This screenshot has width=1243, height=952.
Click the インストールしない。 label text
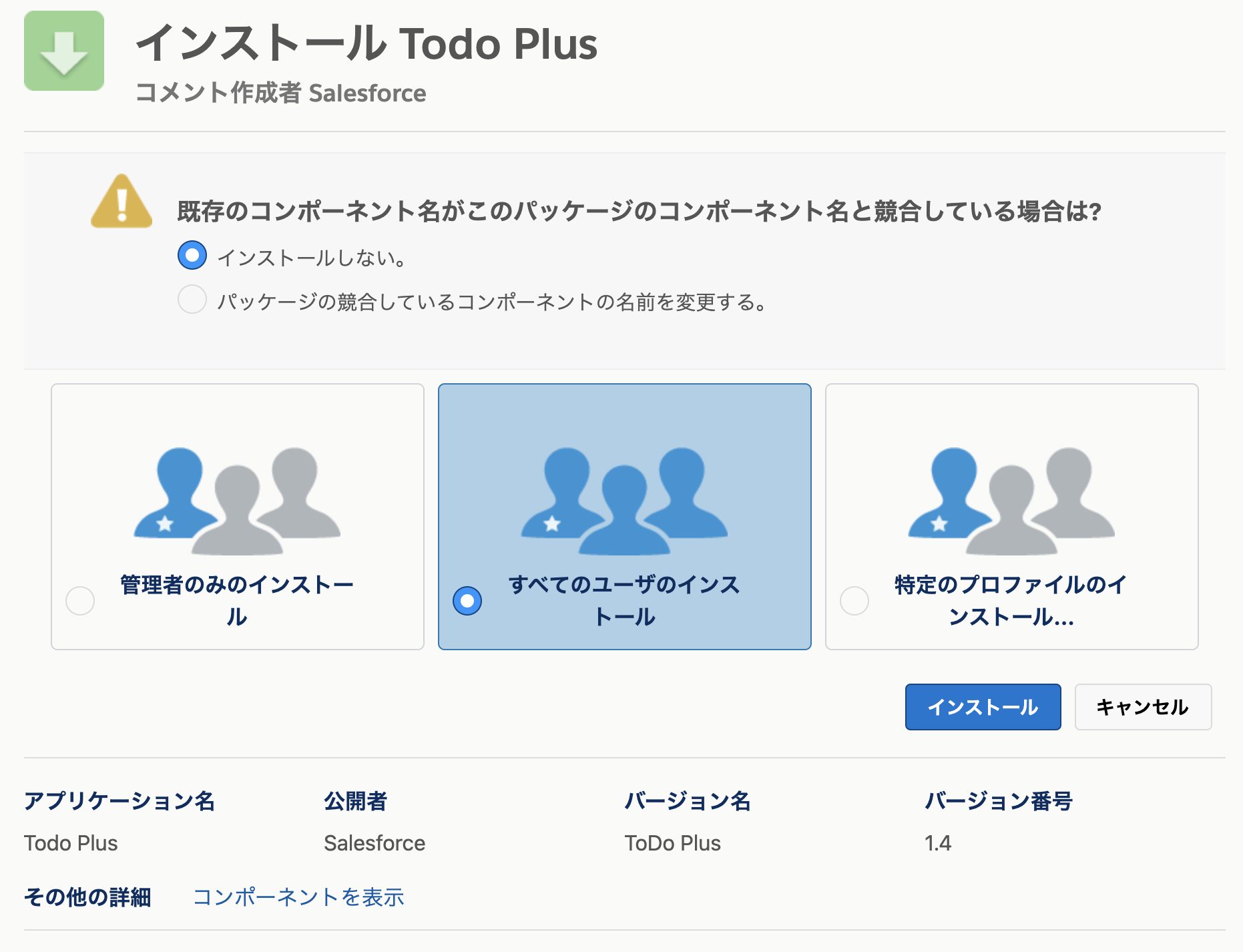pos(312,258)
